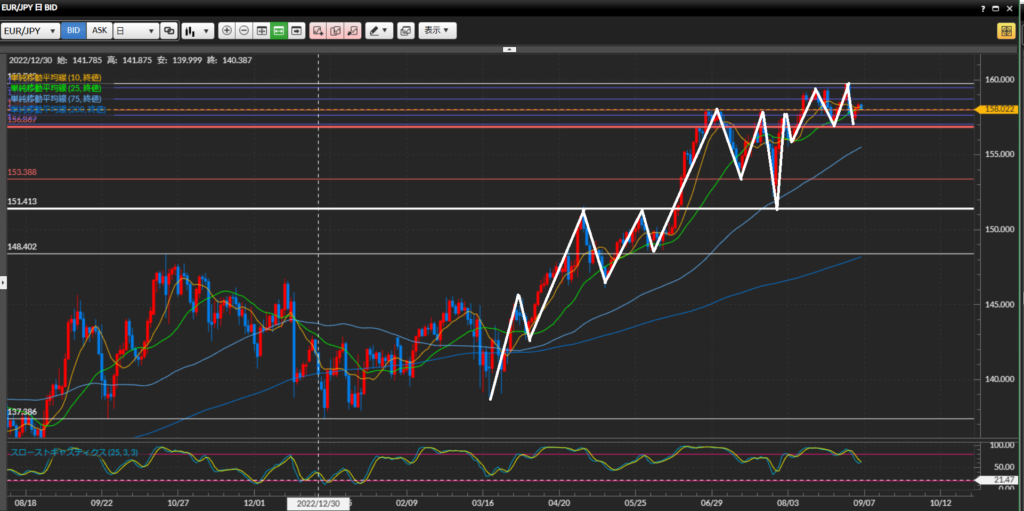Click the first pink drawing object icon
This screenshot has height=511, width=1024.
(x=318, y=31)
